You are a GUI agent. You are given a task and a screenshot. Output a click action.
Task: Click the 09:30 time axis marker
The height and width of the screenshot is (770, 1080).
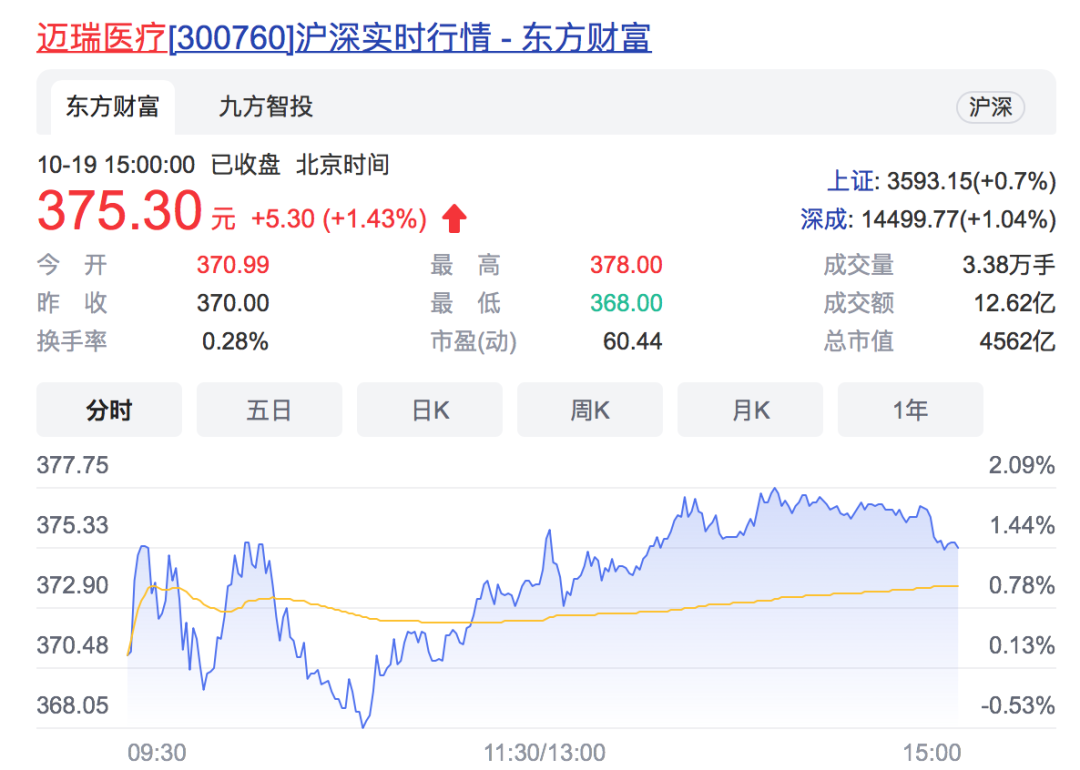pos(157,752)
